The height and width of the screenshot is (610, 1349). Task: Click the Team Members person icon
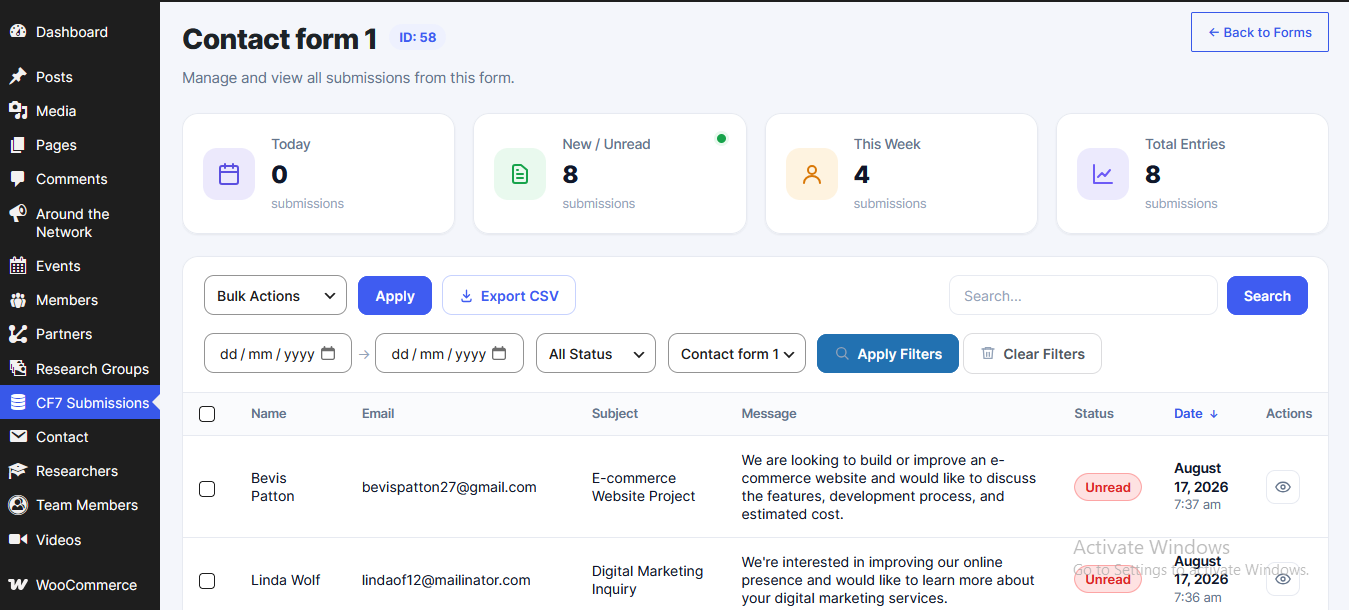point(18,505)
